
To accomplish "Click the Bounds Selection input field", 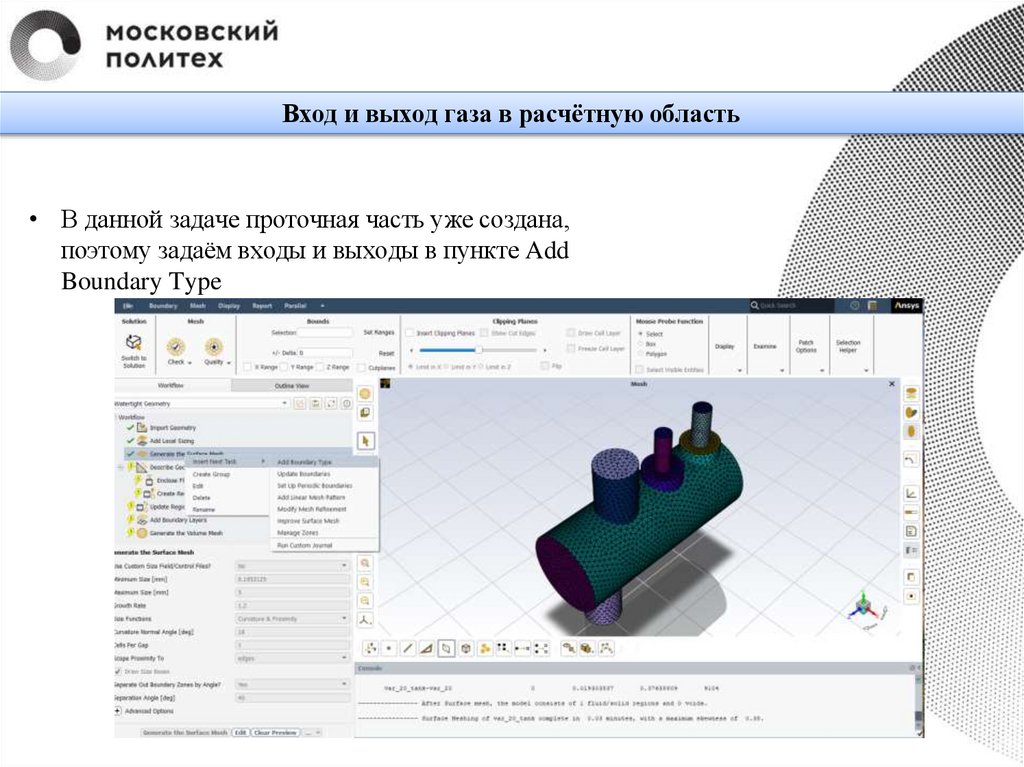I will click(325, 333).
